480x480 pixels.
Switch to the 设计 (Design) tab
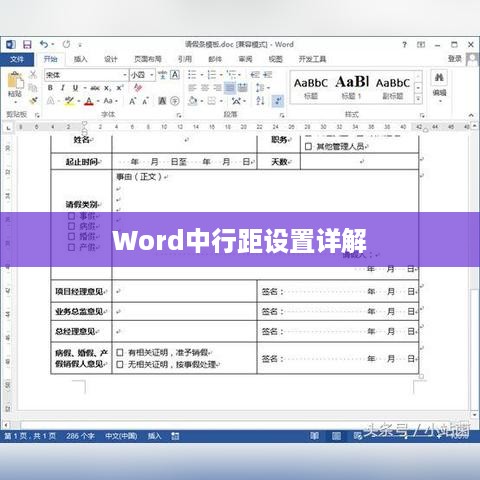click(111, 59)
